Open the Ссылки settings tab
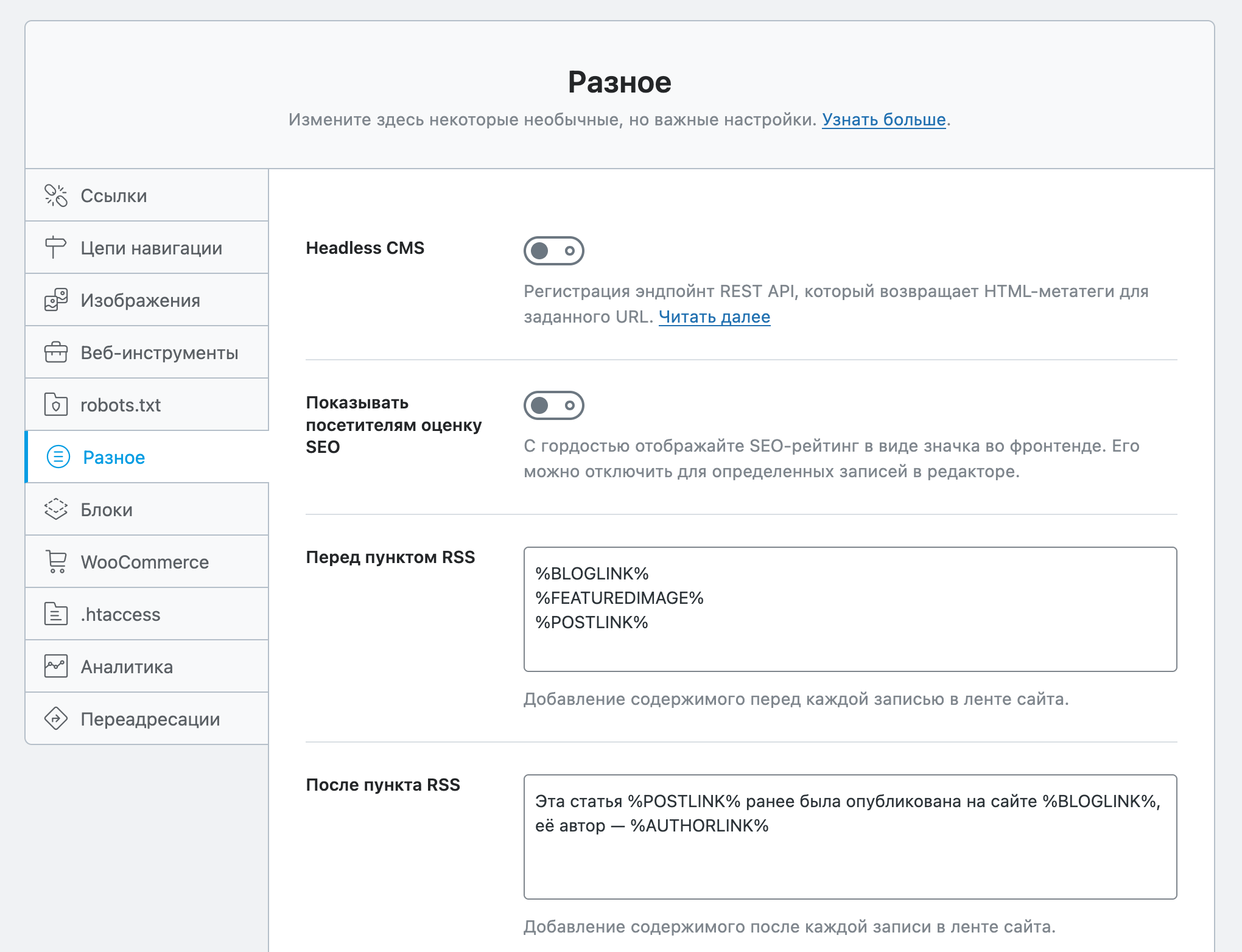 pyautogui.click(x=147, y=195)
